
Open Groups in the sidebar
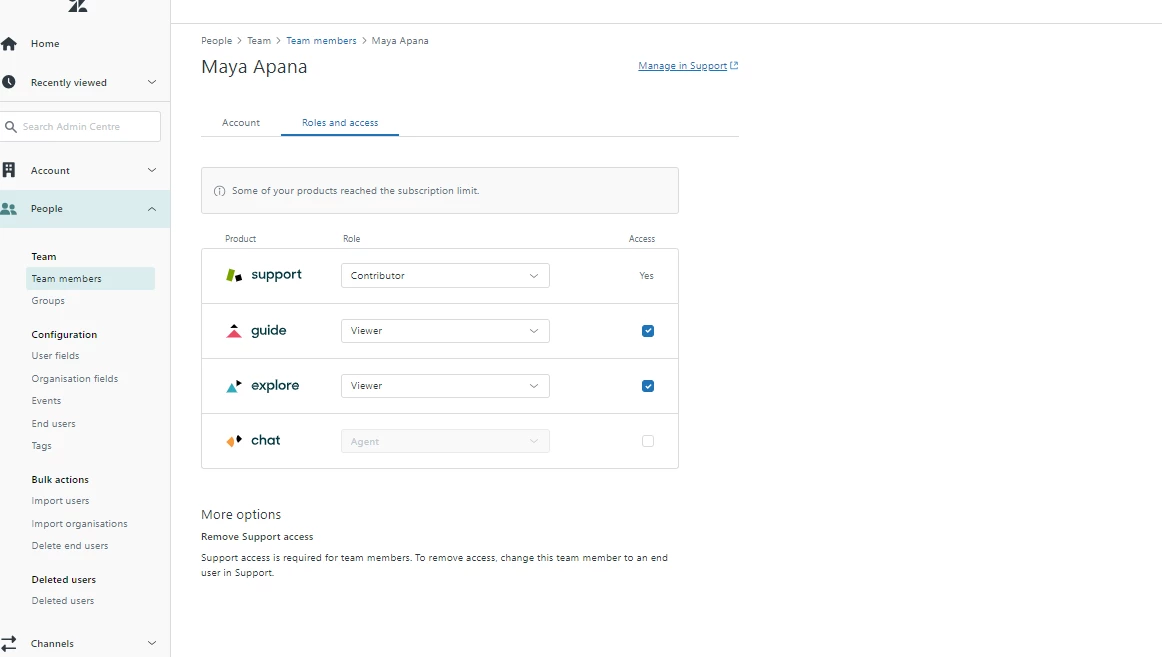[x=48, y=301]
